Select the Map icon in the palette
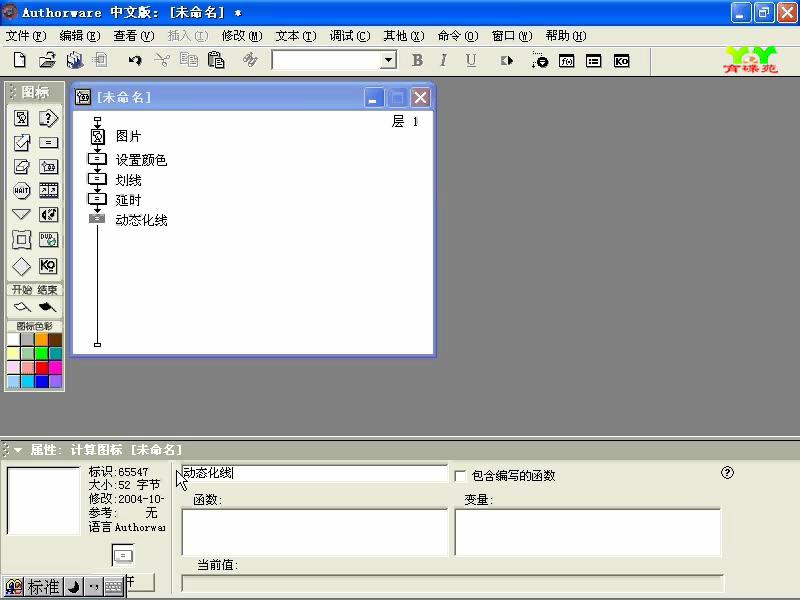Screen dimensions: 800x600 48,167
